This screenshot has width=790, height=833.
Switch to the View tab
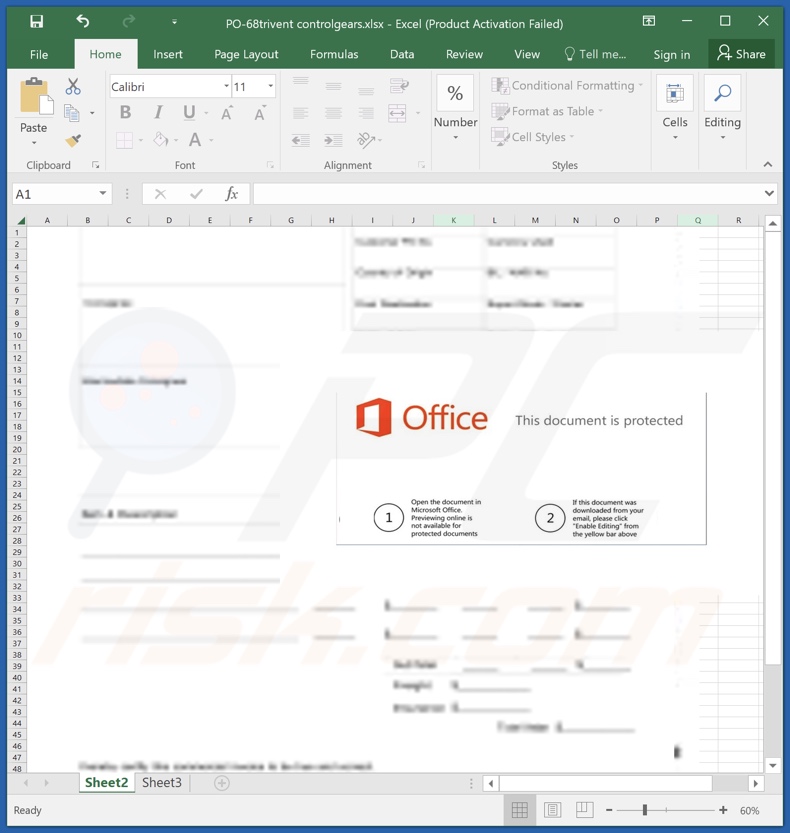(x=527, y=54)
